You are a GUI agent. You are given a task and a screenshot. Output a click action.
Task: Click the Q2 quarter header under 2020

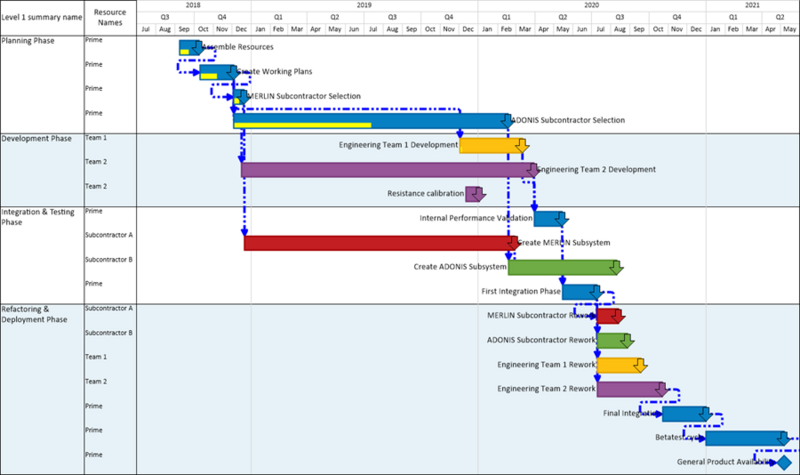click(x=563, y=17)
